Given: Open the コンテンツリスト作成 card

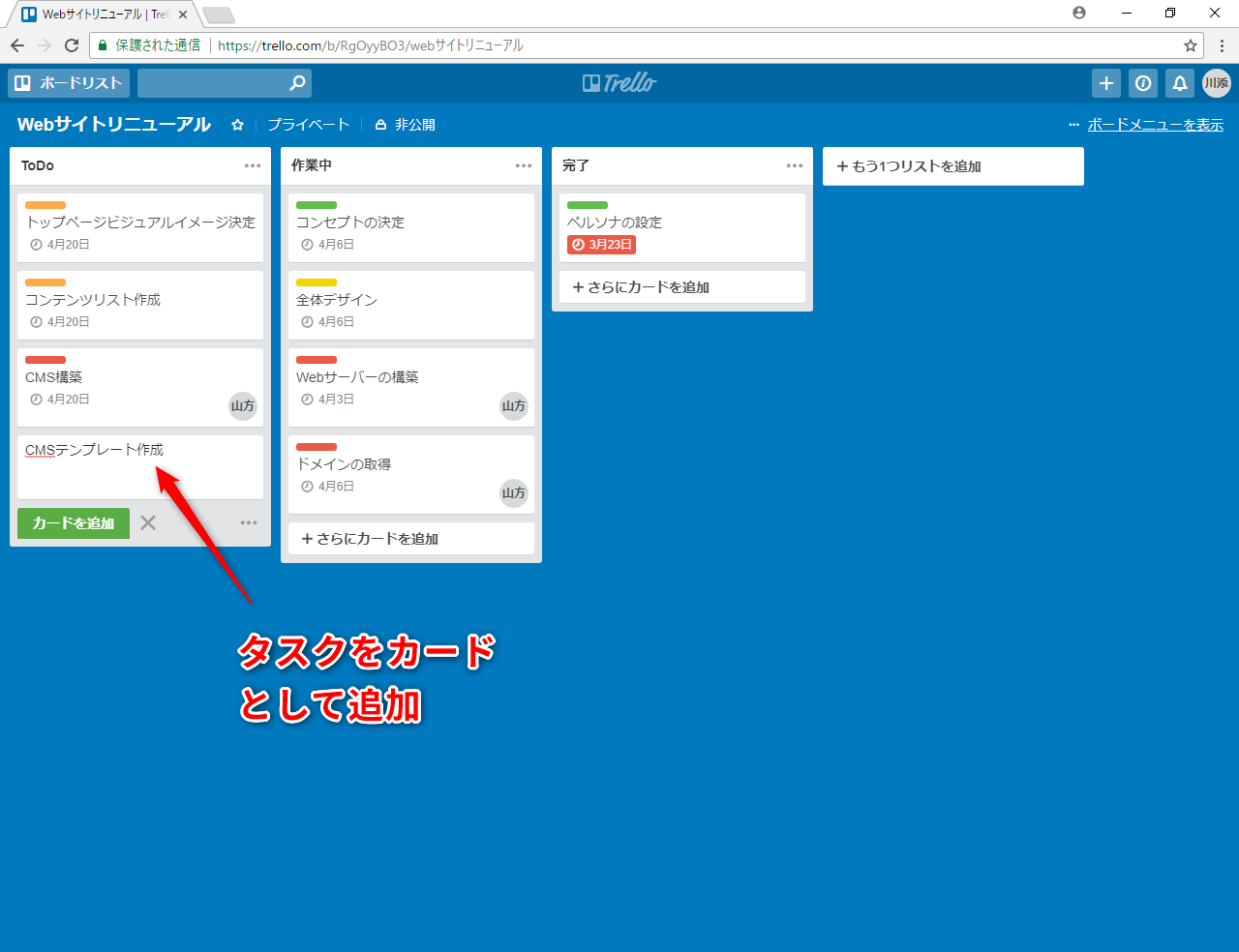Looking at the screenshot, I should point(140,305).
